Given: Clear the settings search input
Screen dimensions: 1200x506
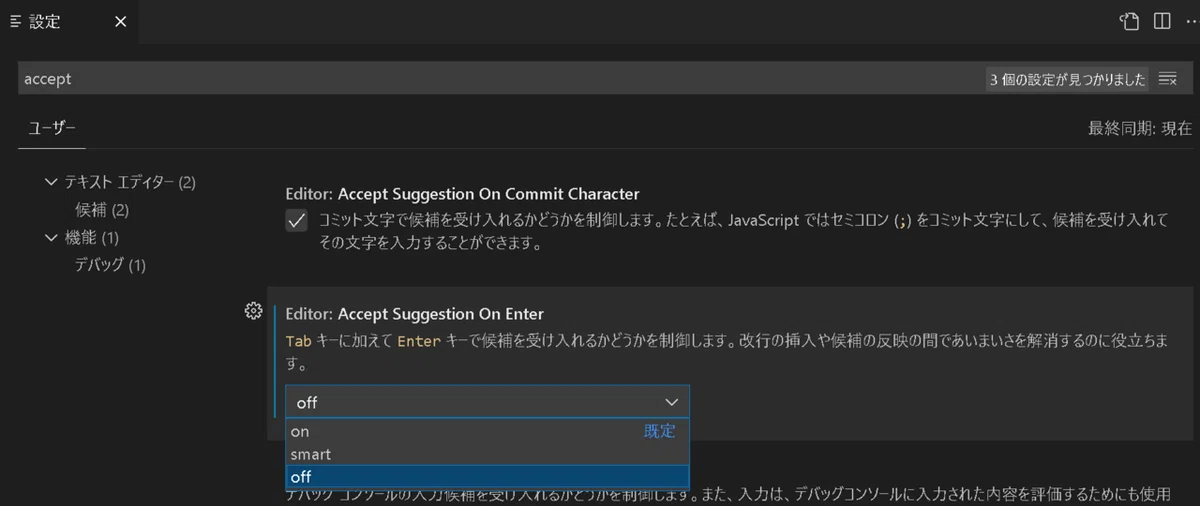Looking at the screenshot, I should click(1167, 79).
